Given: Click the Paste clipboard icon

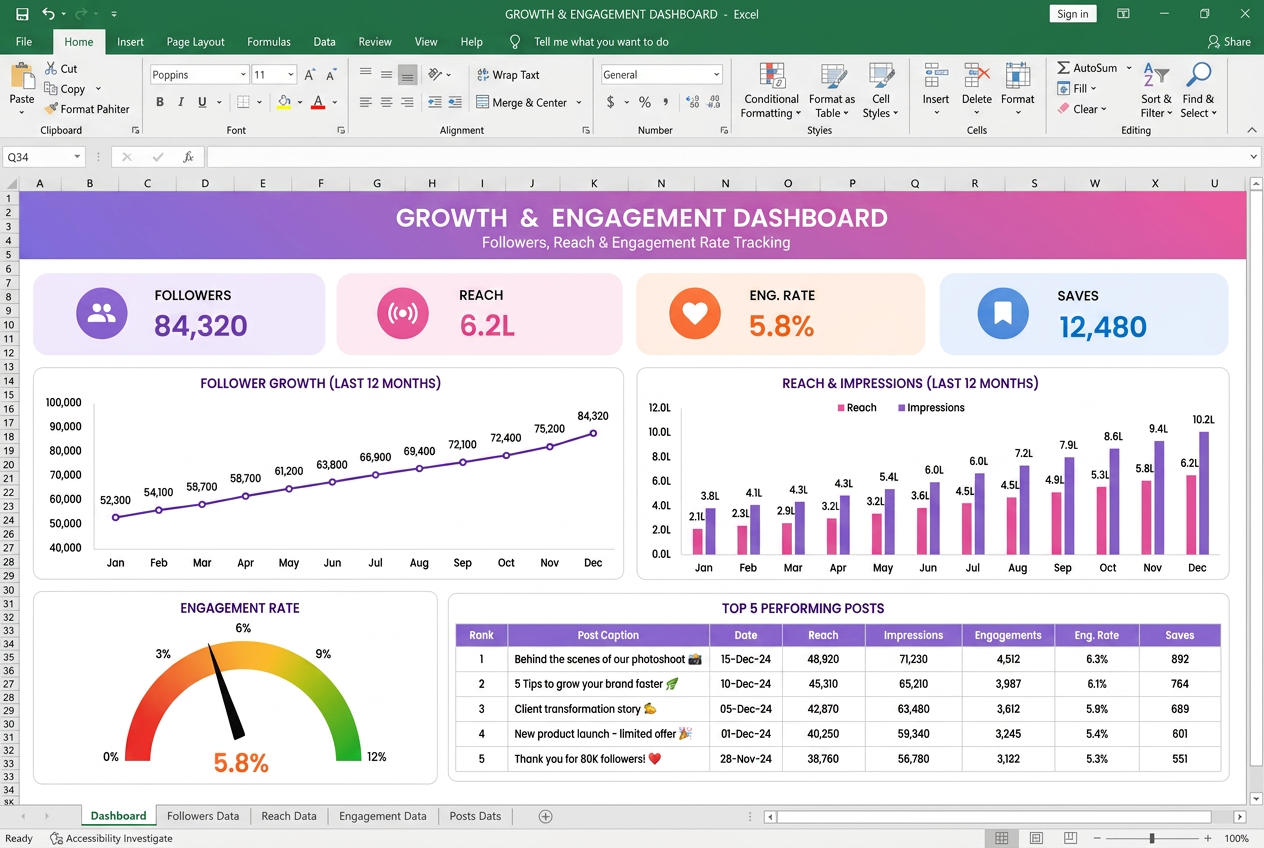Looking at the screenshot, I should pyautogui.click(x=22, y=76).
